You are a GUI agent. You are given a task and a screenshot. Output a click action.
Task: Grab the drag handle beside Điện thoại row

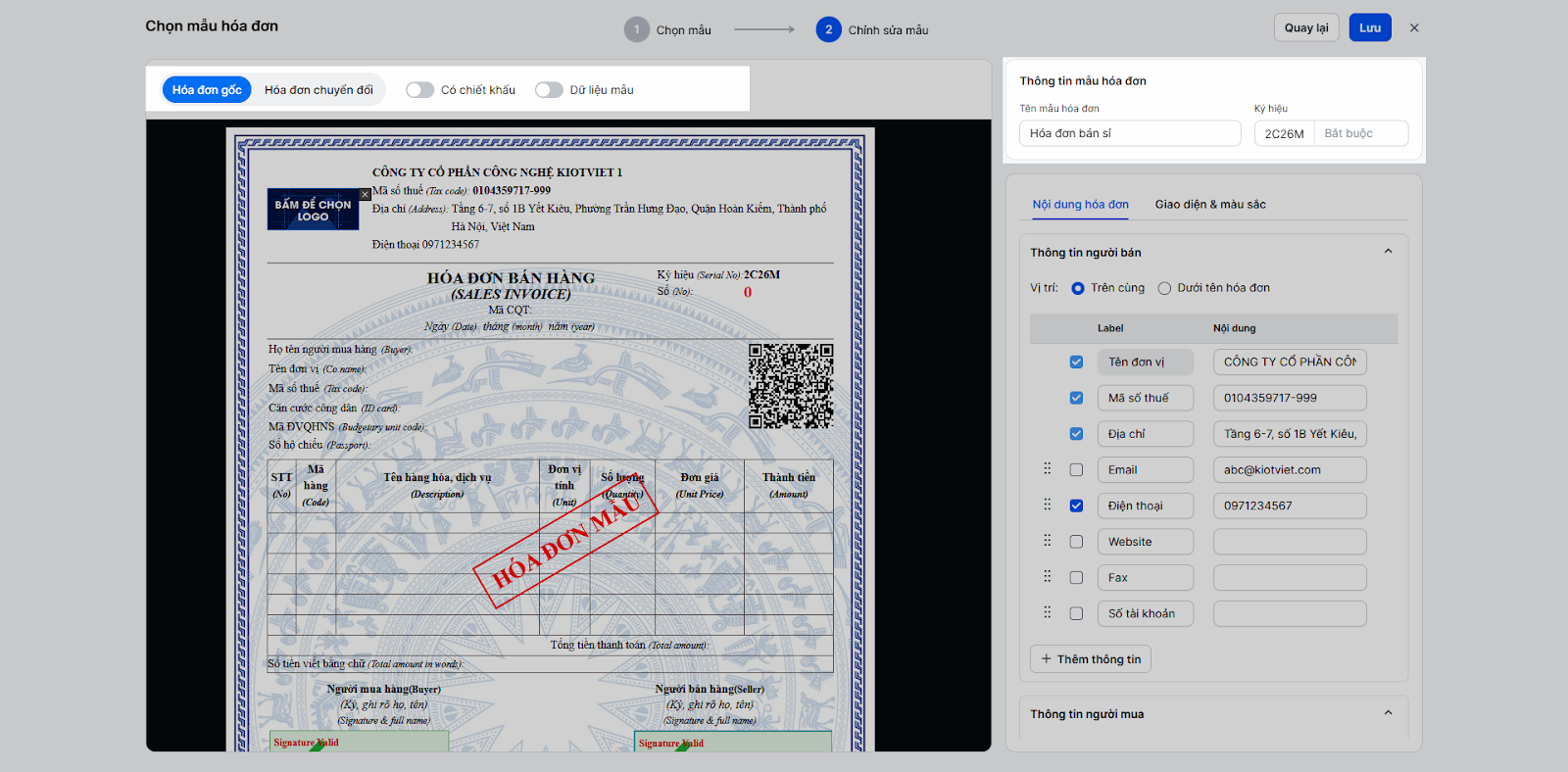pos(1047,506)
